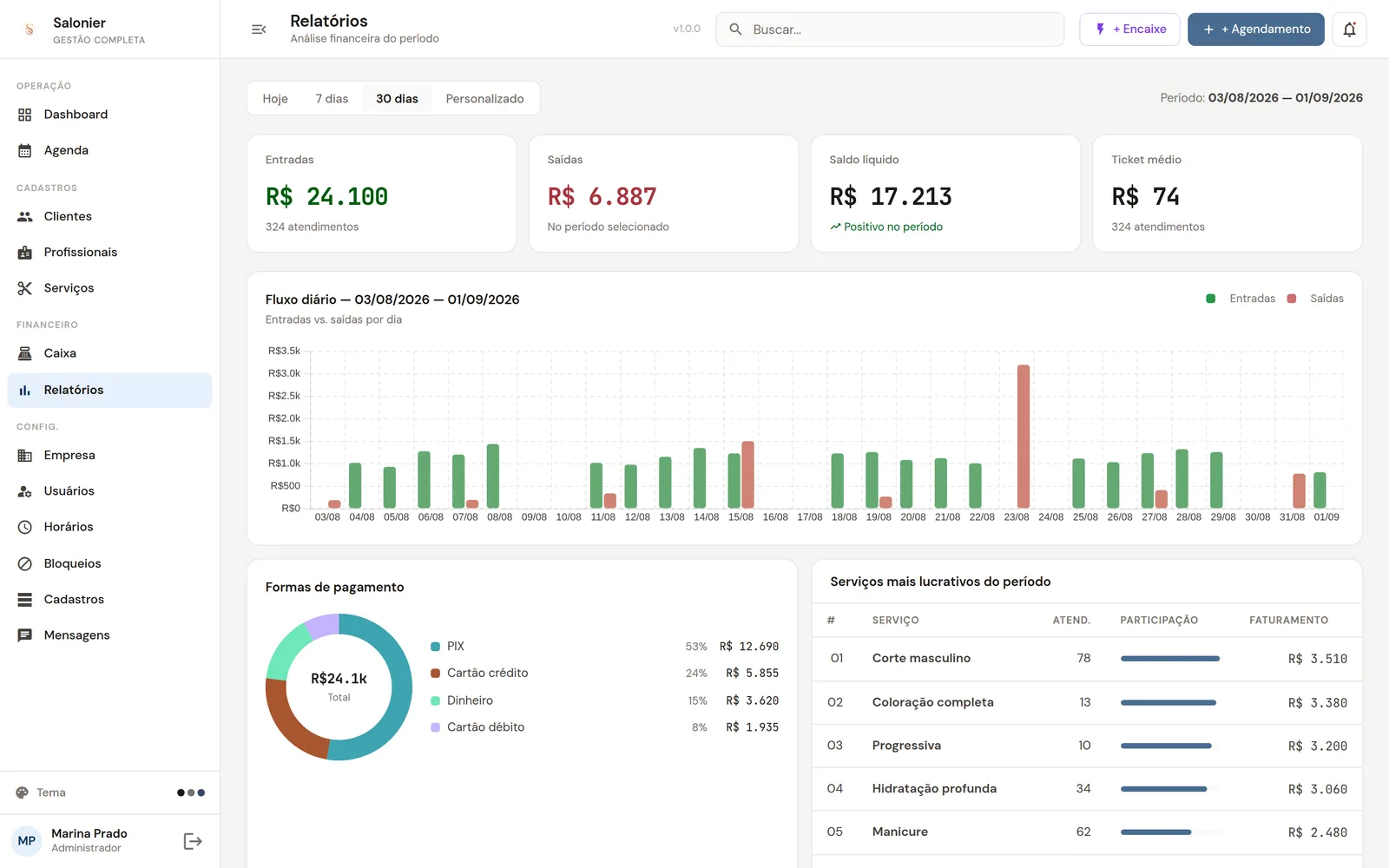Click the Clientes people icon

click(x=25, y=216)
